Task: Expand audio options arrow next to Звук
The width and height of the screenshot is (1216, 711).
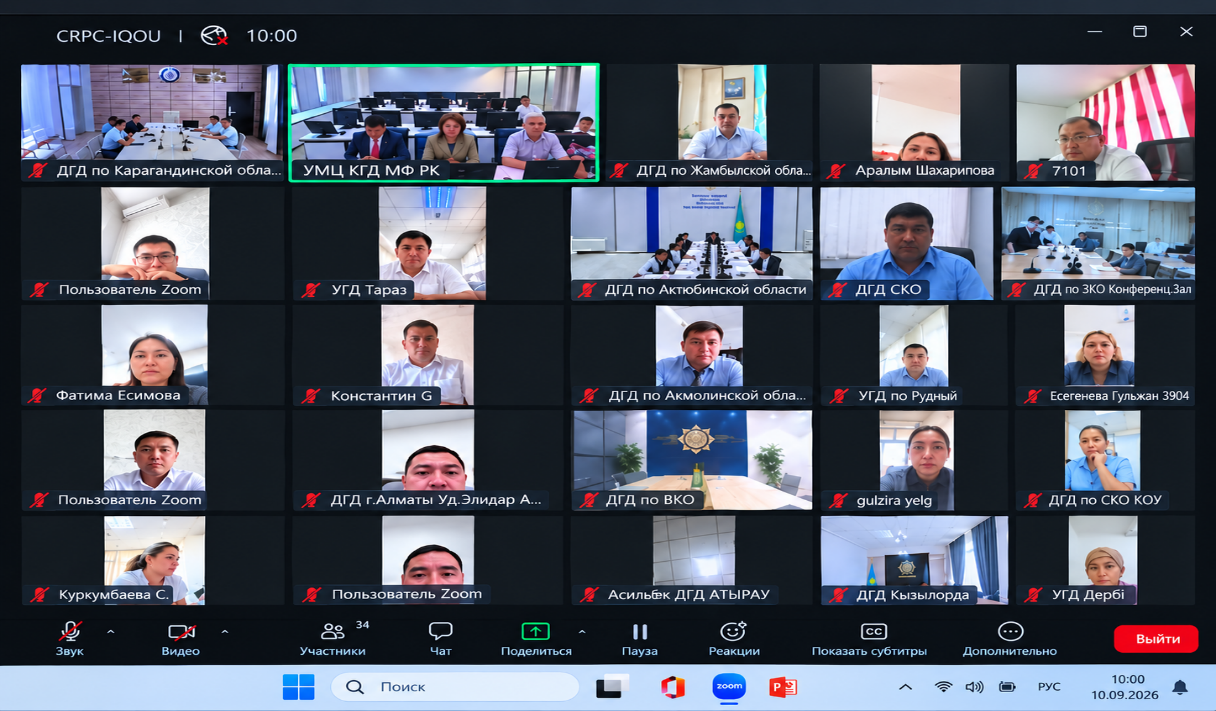Action: pos(110,632)
